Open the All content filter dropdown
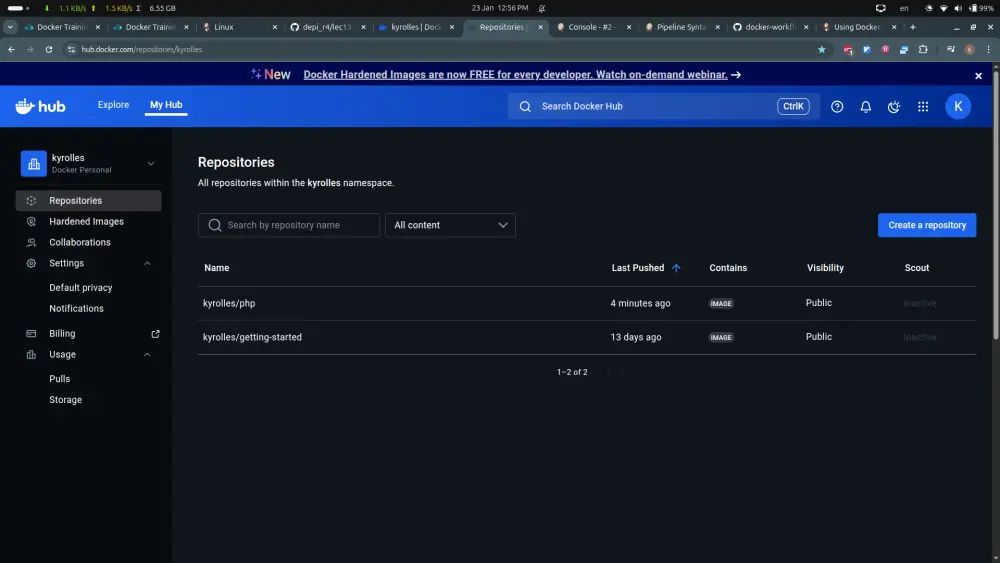 [x=450, y=225]
